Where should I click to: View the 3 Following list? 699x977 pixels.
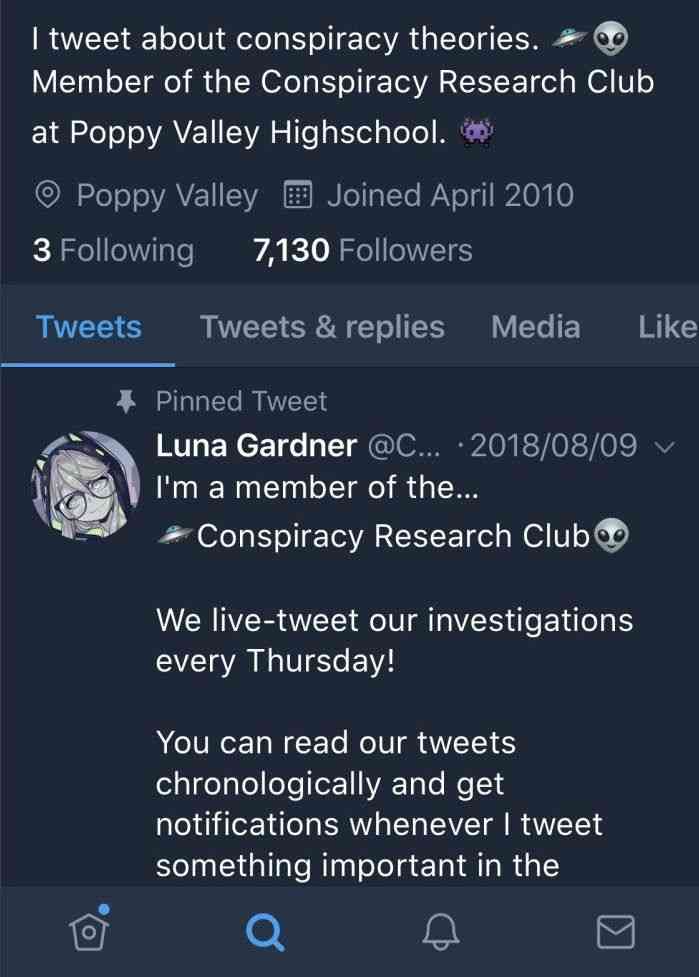coord(112,250)
